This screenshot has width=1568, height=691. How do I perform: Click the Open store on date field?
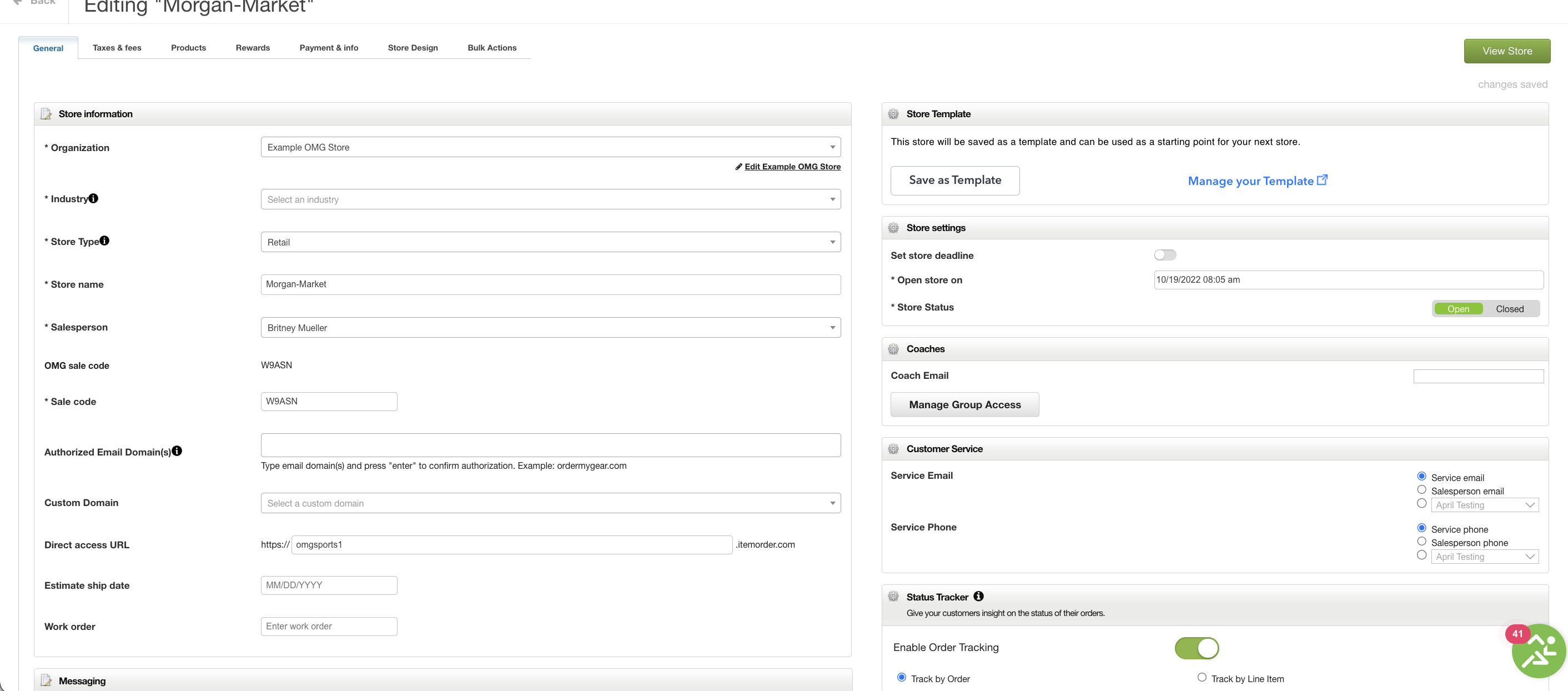[x=1348, y=280]
